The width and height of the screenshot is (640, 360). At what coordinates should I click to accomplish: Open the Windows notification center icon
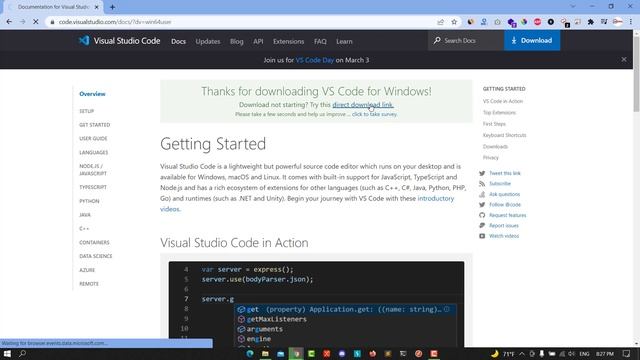[627, 353]
